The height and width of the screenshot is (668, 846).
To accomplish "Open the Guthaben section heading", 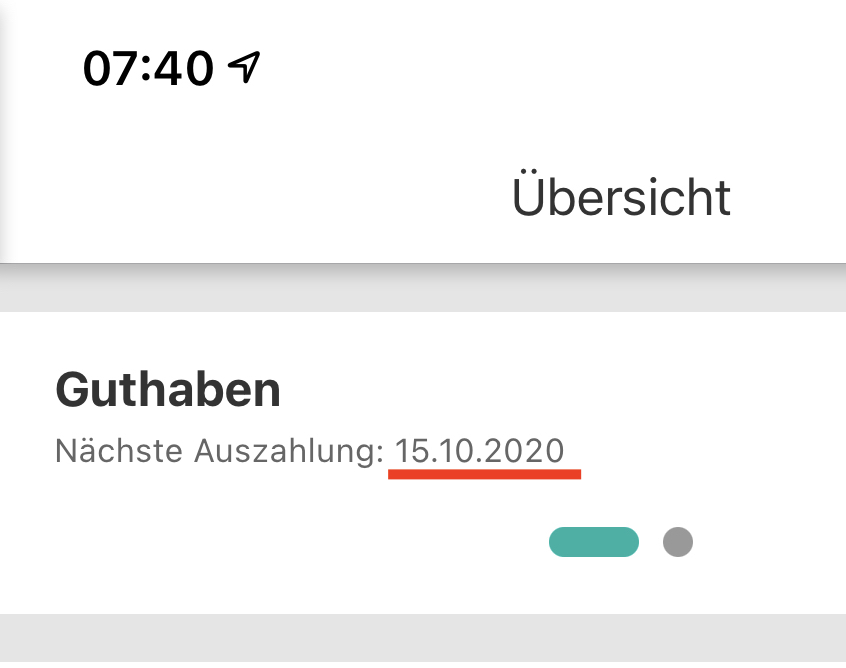I will 168,389.
